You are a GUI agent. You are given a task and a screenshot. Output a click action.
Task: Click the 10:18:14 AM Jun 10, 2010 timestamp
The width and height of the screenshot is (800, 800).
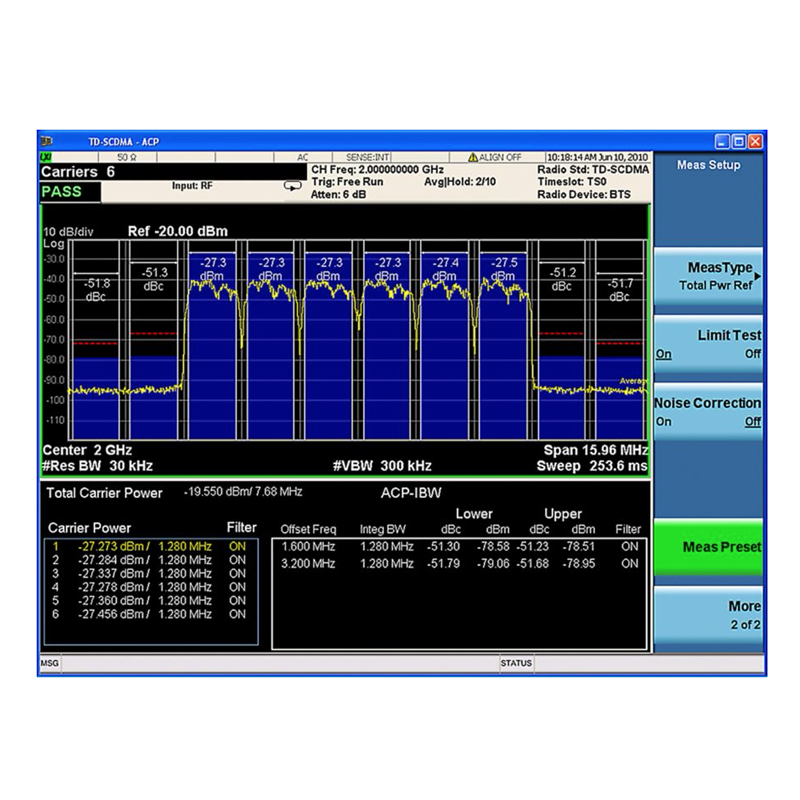coord(597,157)
